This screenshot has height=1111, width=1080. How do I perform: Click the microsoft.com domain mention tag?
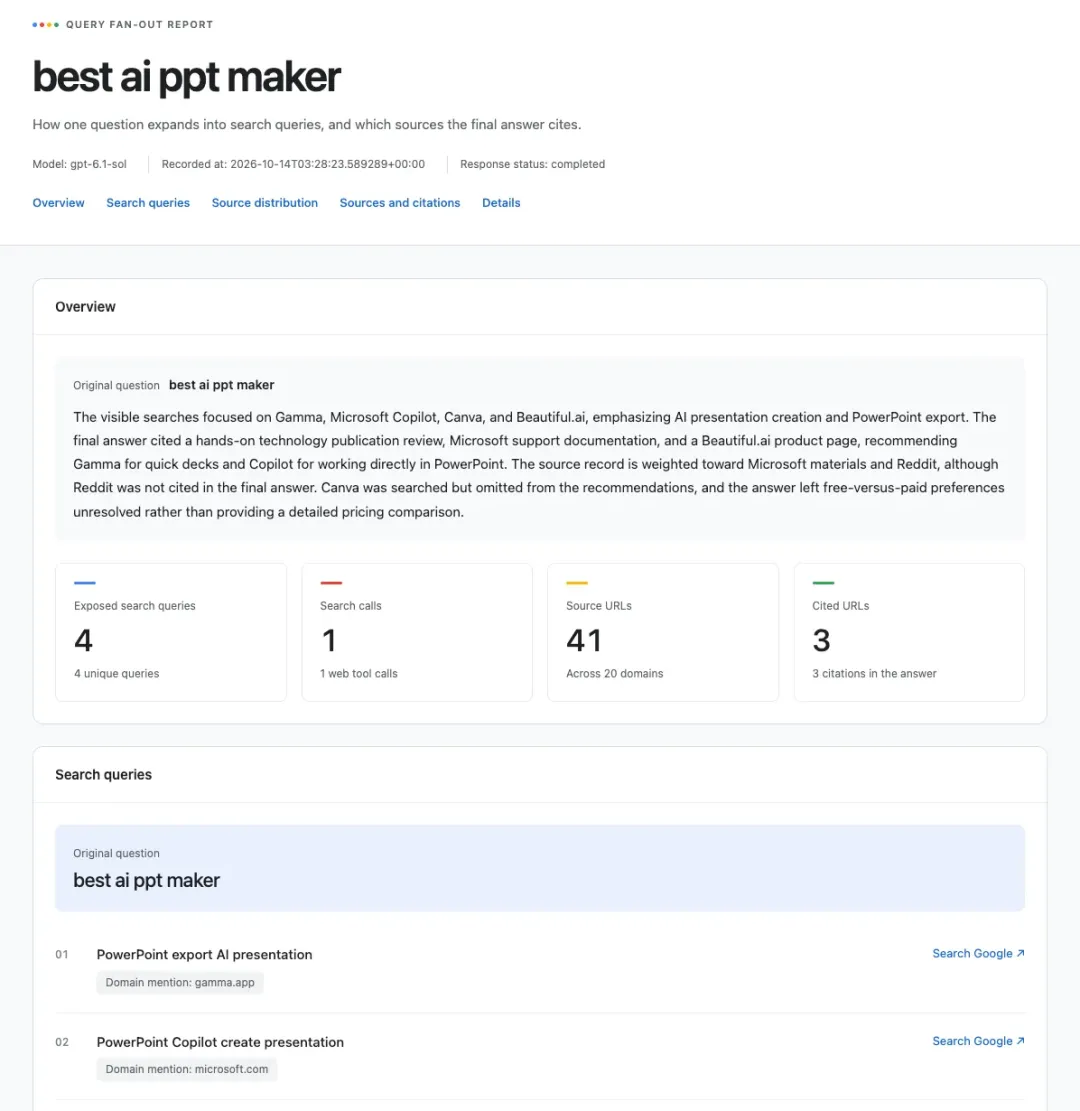(x=186, y=1069)
